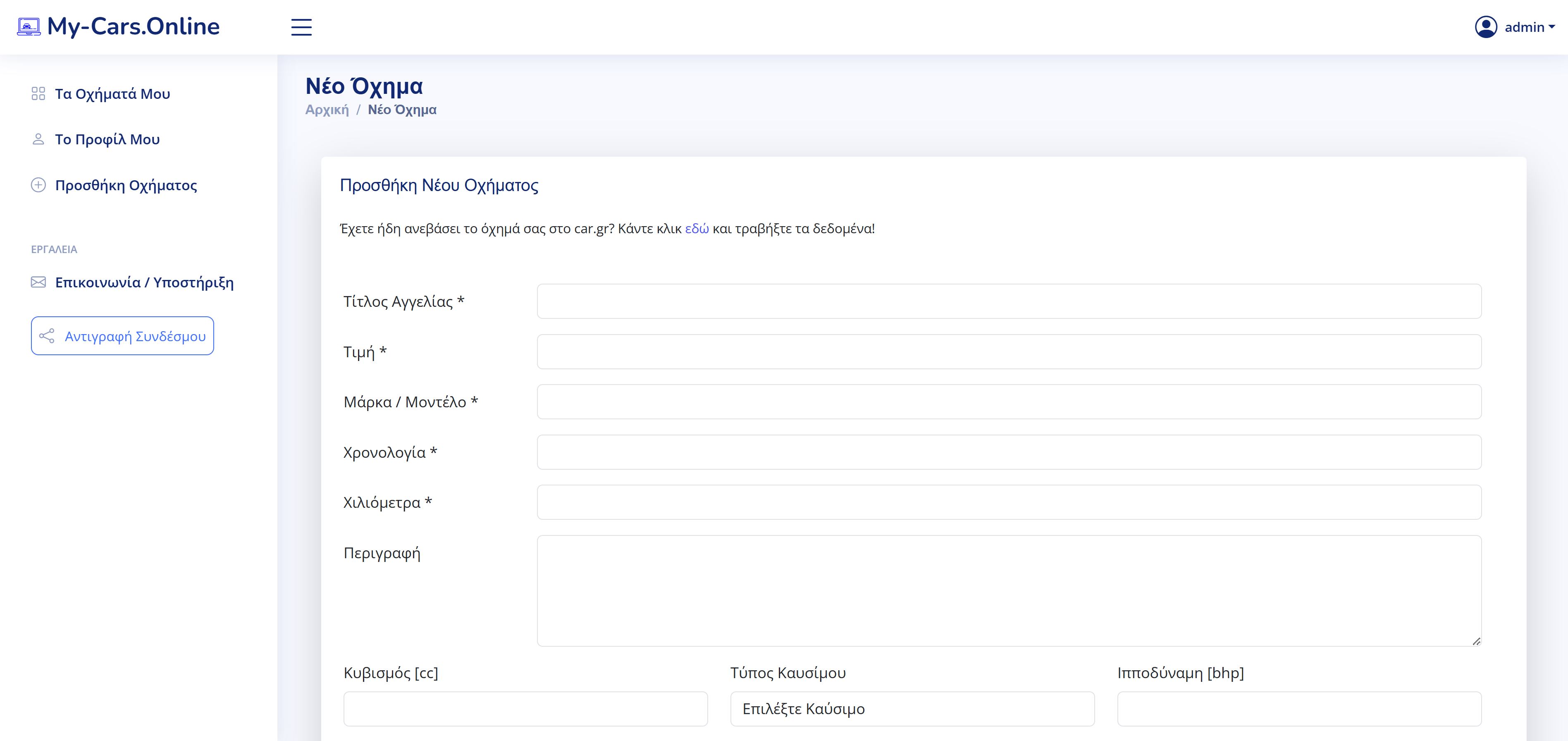Click the person icon beside Το Προφίλ Μου
This screenshot has height=741, width=1568.
coord(38,139)
